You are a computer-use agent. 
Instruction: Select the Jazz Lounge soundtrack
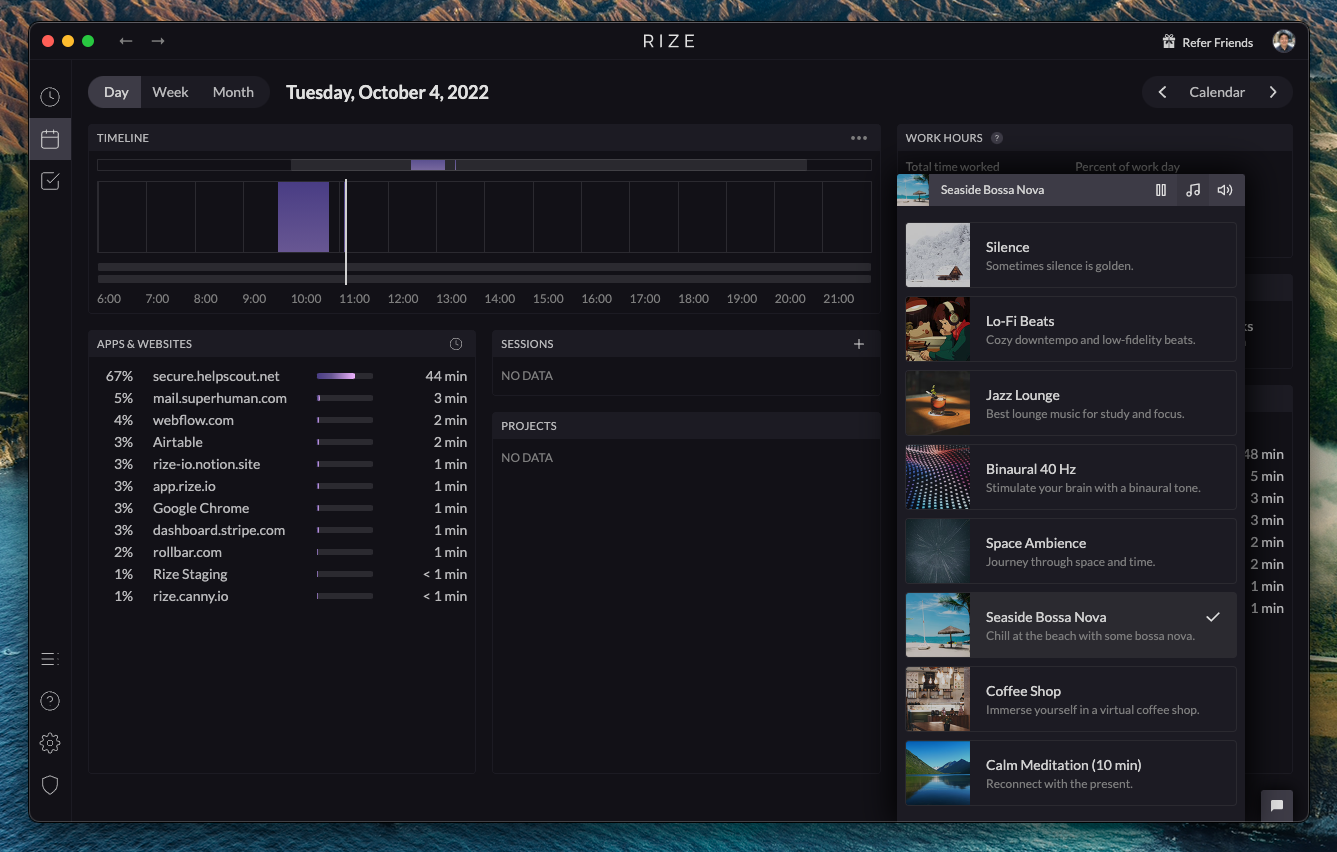click(x=1070, y=403)
